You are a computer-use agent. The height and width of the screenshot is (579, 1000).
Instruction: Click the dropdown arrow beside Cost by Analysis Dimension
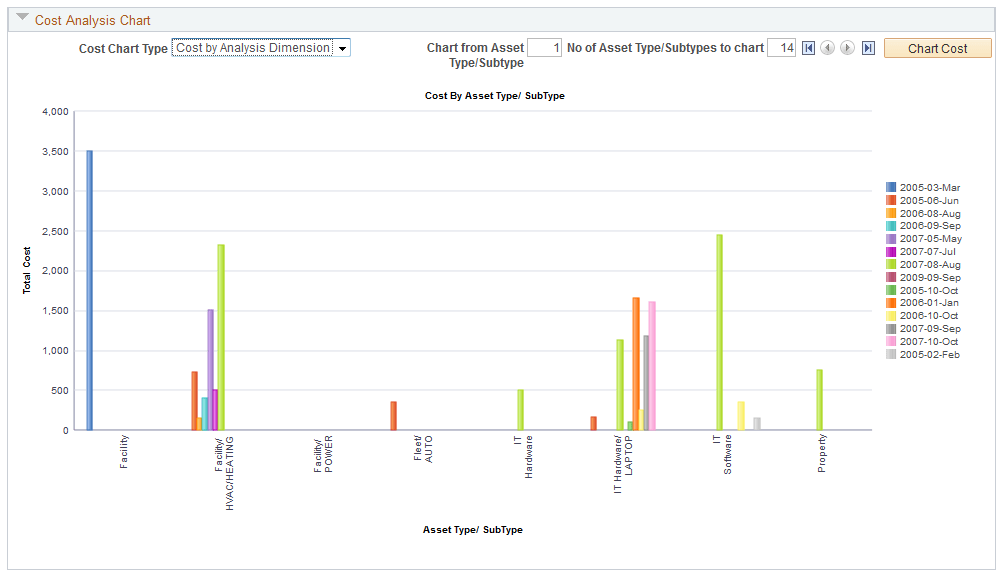point(341,47)
